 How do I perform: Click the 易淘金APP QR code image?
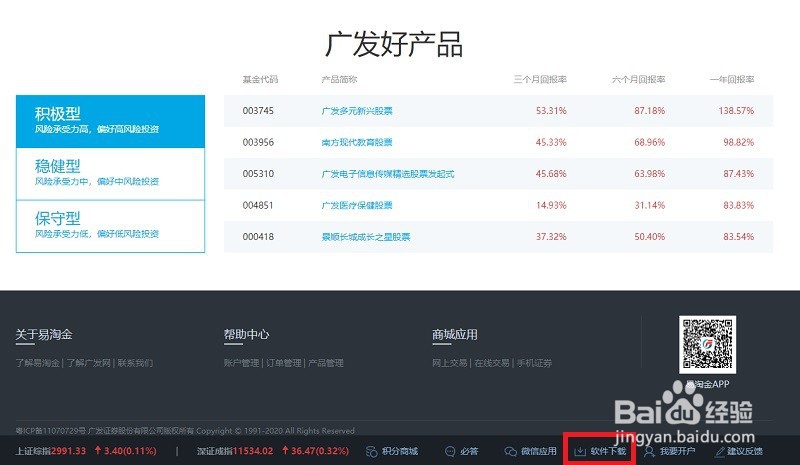point(707,344)
